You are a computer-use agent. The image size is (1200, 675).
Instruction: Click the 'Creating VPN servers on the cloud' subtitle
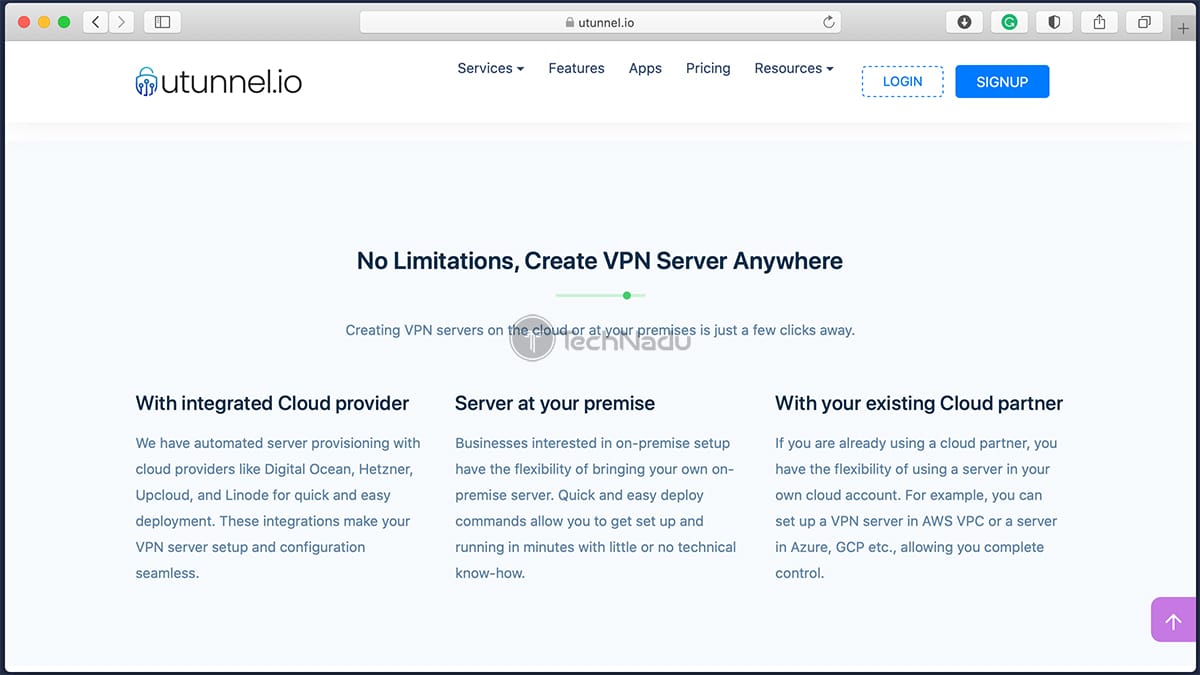(x=600, y=330)
